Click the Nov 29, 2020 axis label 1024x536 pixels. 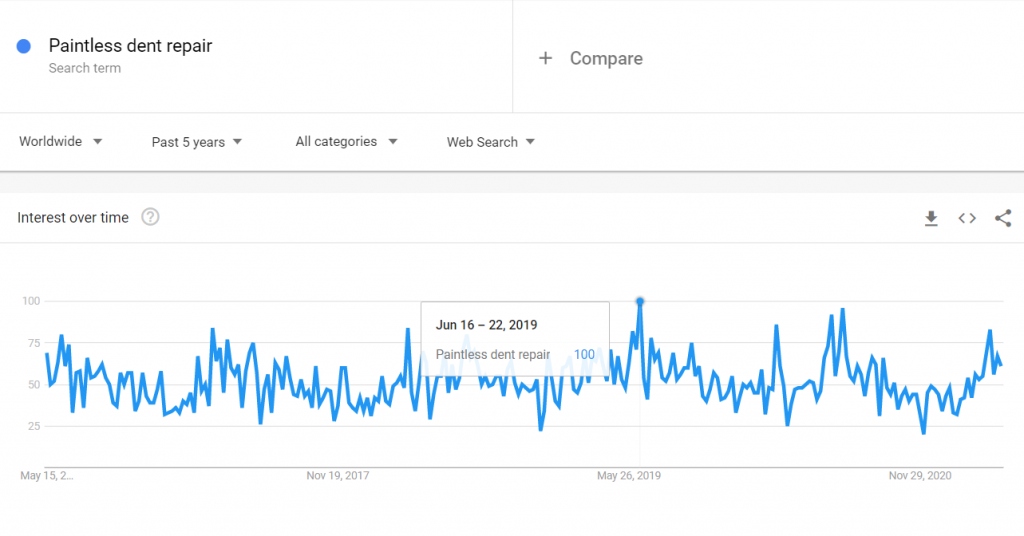(x=920, y=475)
